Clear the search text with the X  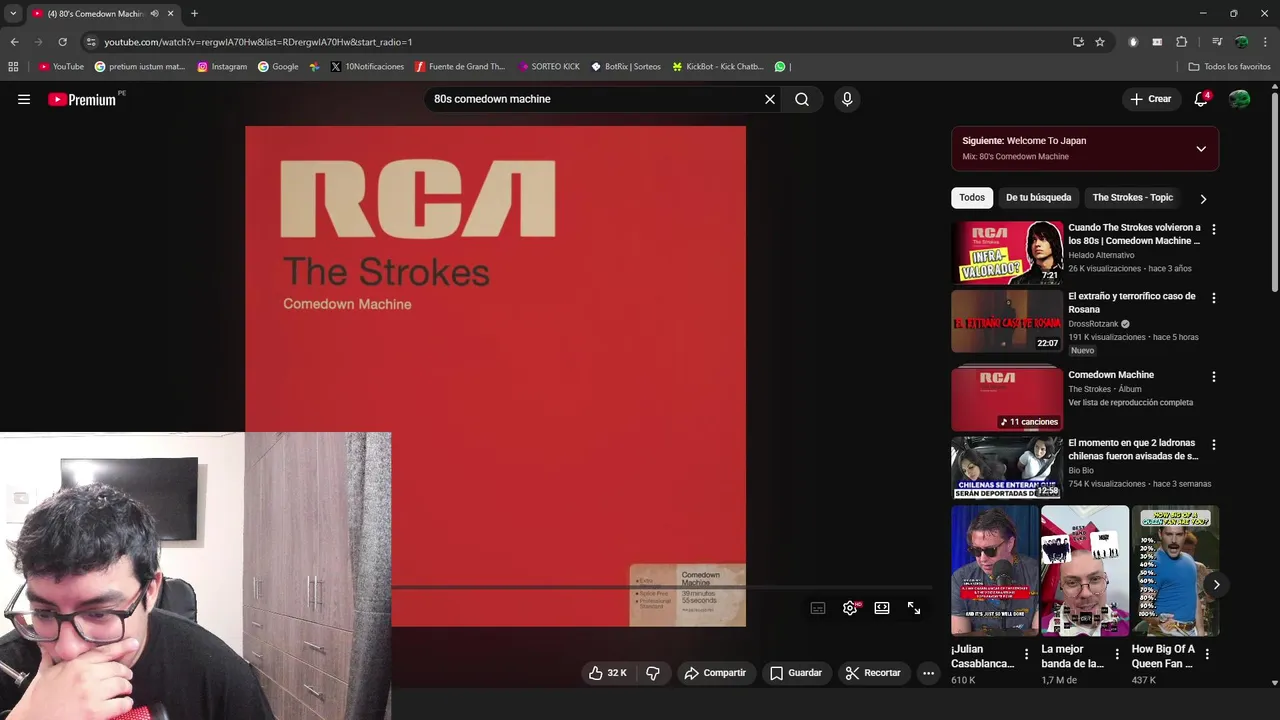pyautogui.click(x=770, y=99)
